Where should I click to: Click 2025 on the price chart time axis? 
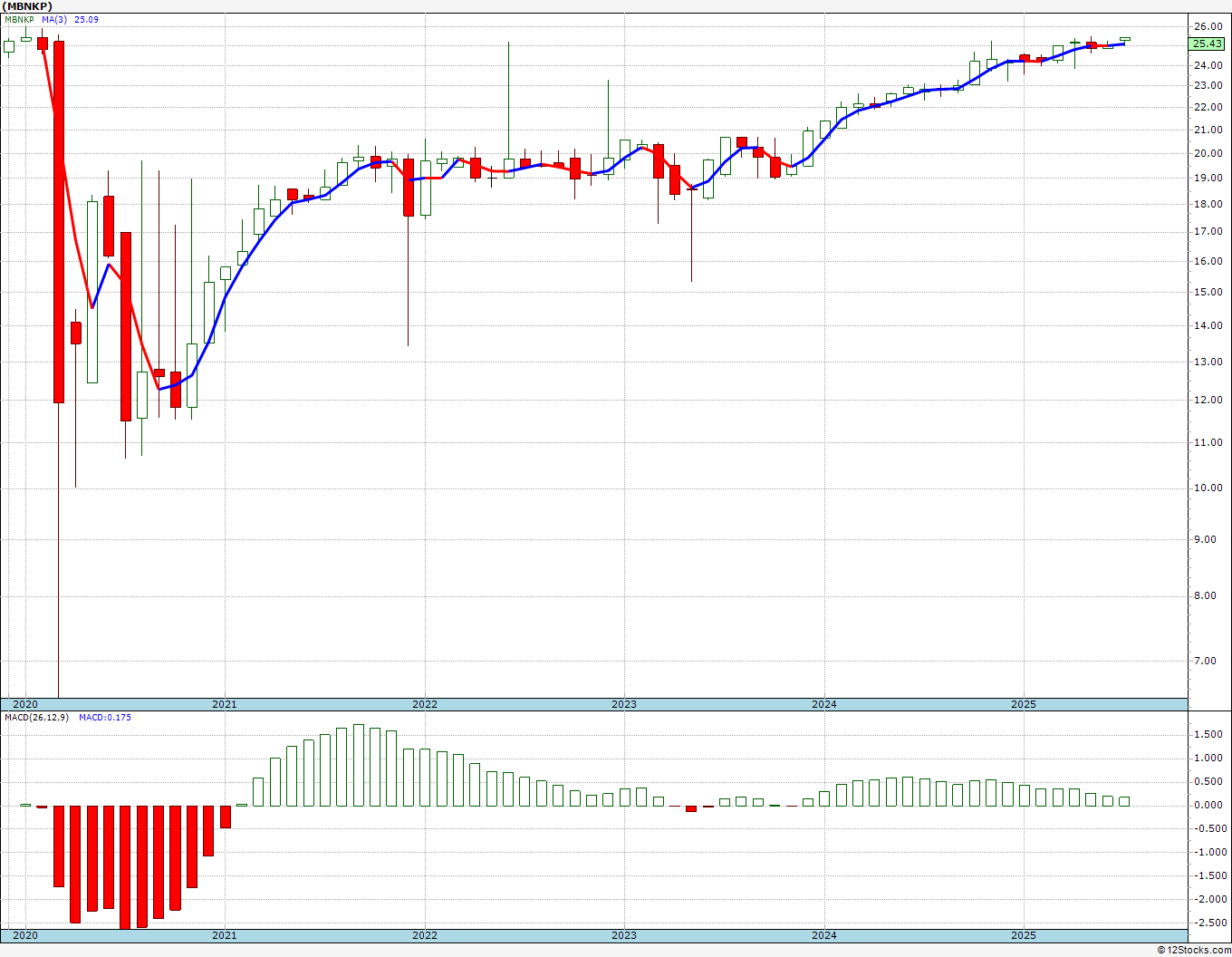click(x=1024, y=704)
